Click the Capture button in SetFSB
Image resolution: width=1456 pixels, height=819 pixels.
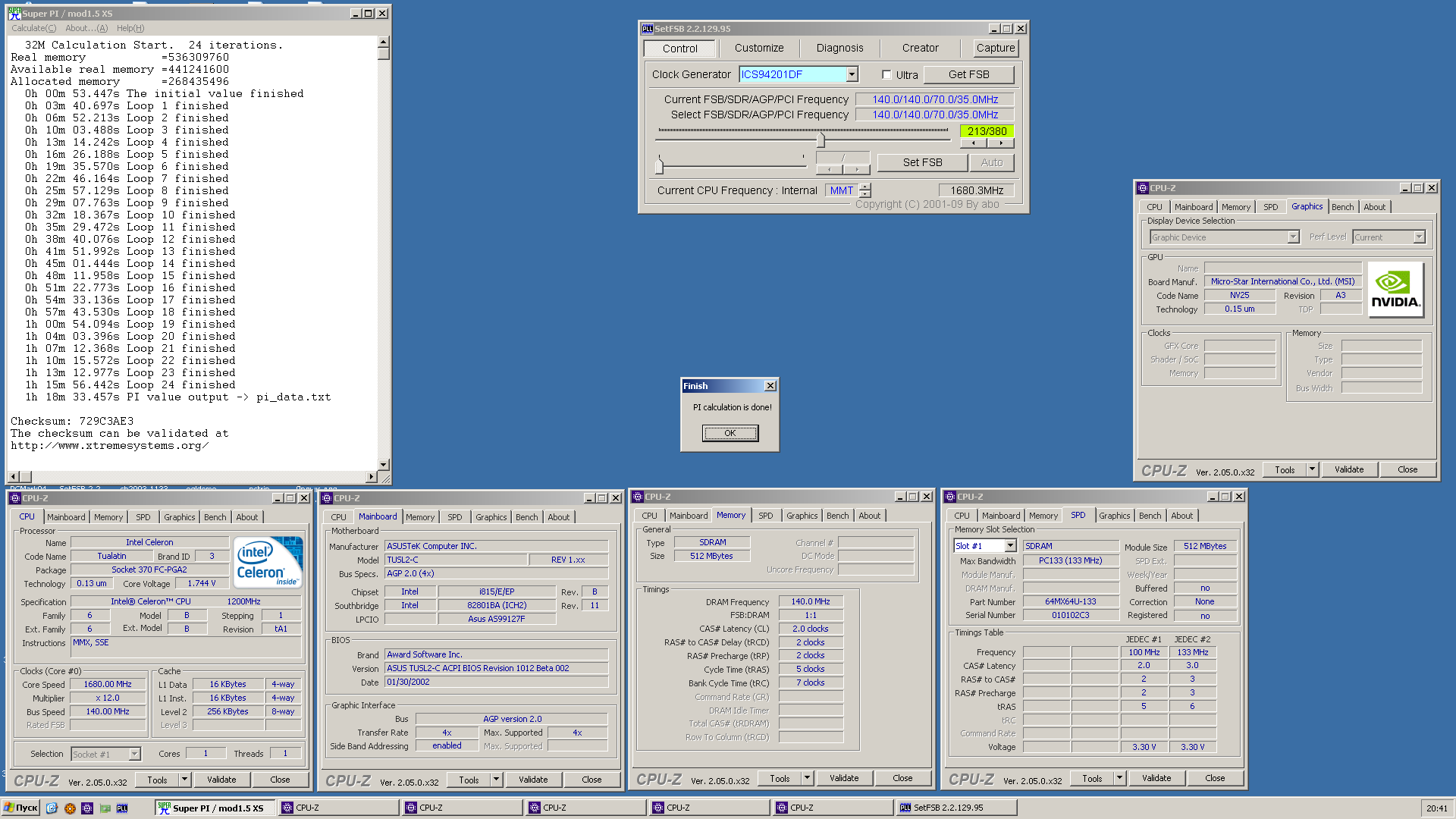[996, 48]
